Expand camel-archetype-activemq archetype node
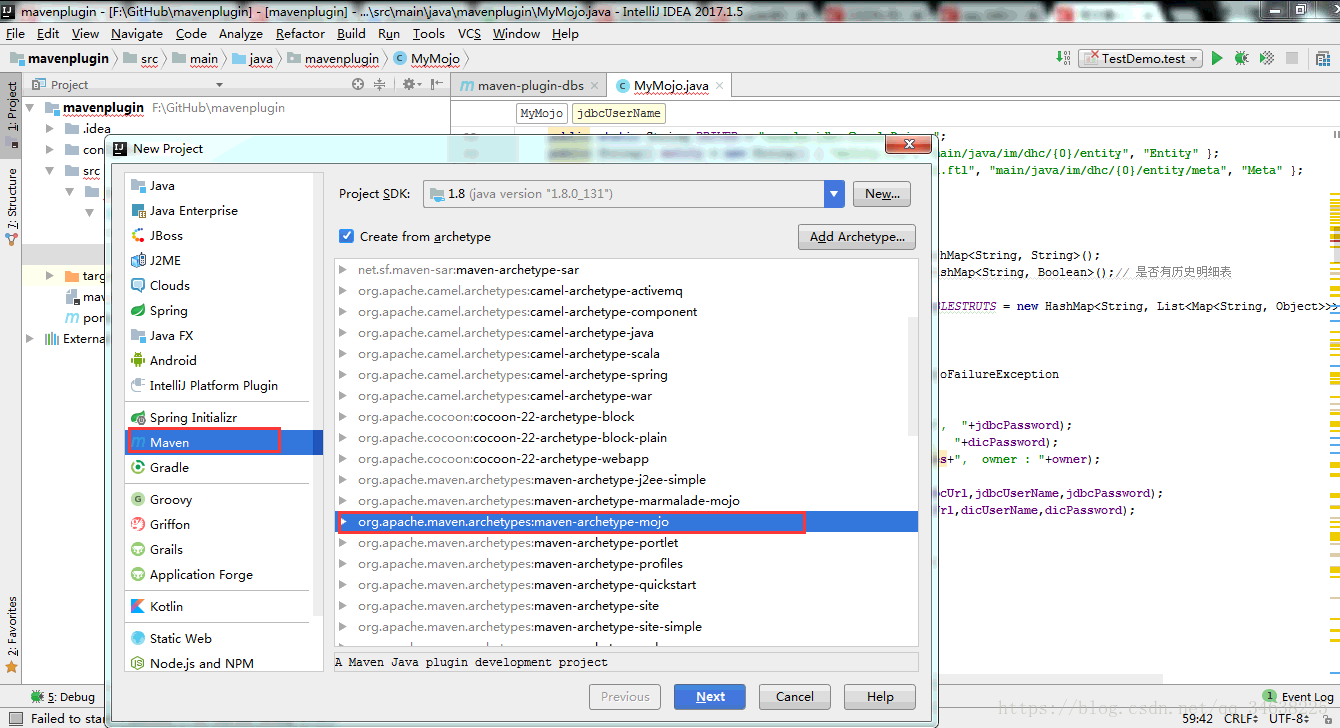The height and width of the screenshot is (728, 1340). click(343, 291)
